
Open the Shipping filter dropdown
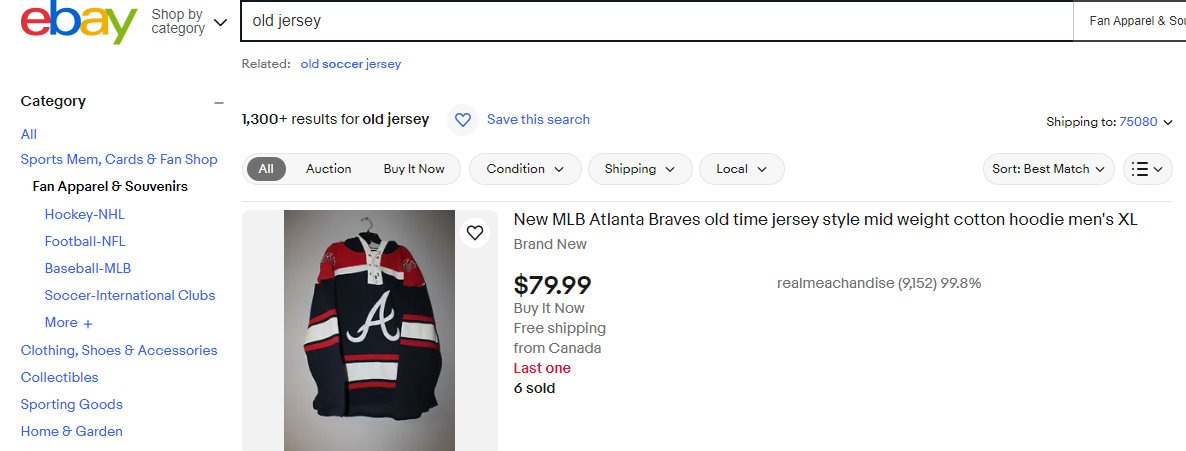point(639,169)
